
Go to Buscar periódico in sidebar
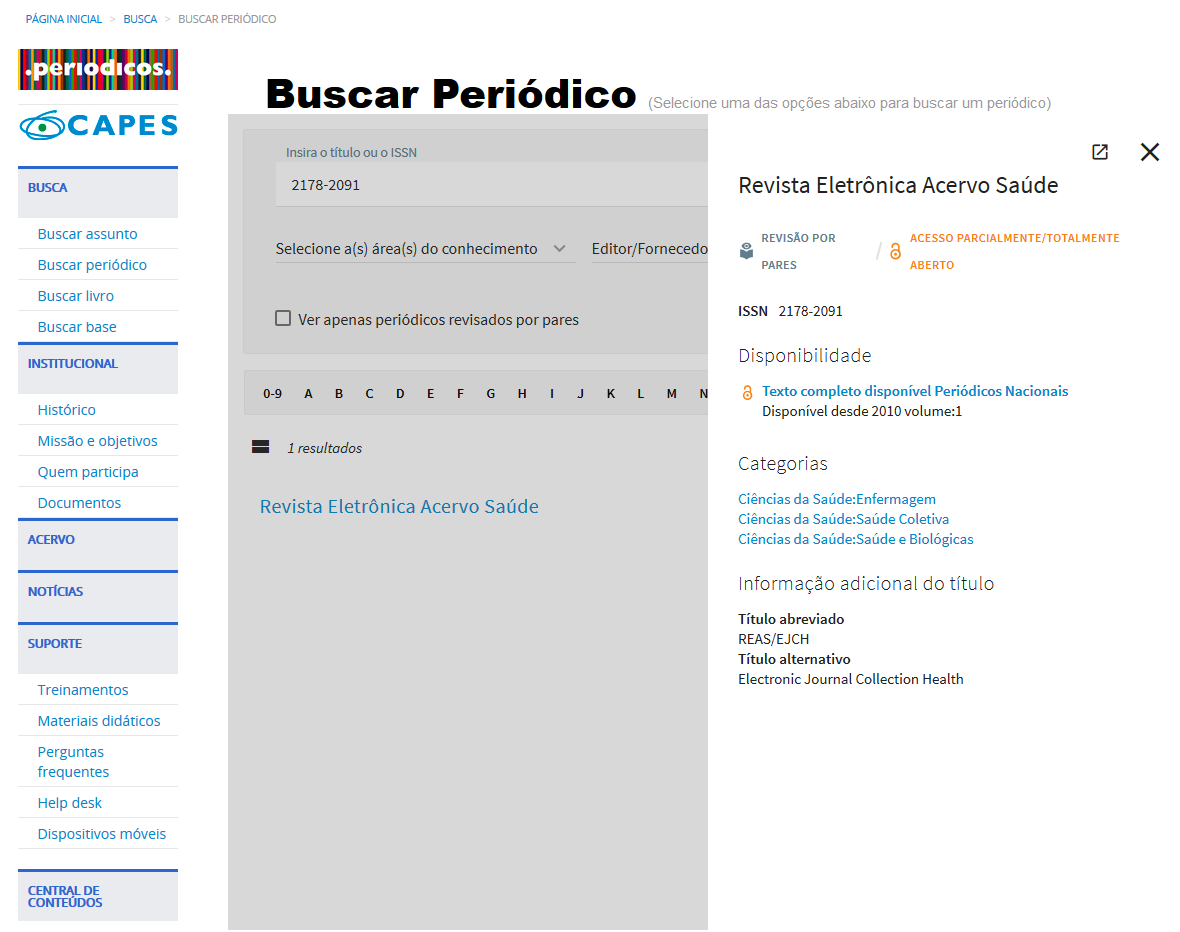click(x=92, y=265)
